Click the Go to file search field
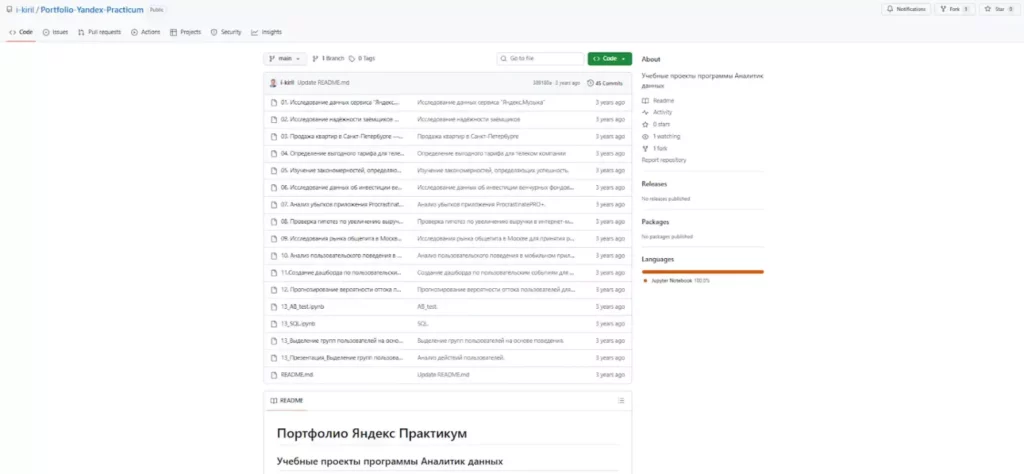The height and width of the screenshot is (474, 1024). pyautogui.click(x=540, y=59)
